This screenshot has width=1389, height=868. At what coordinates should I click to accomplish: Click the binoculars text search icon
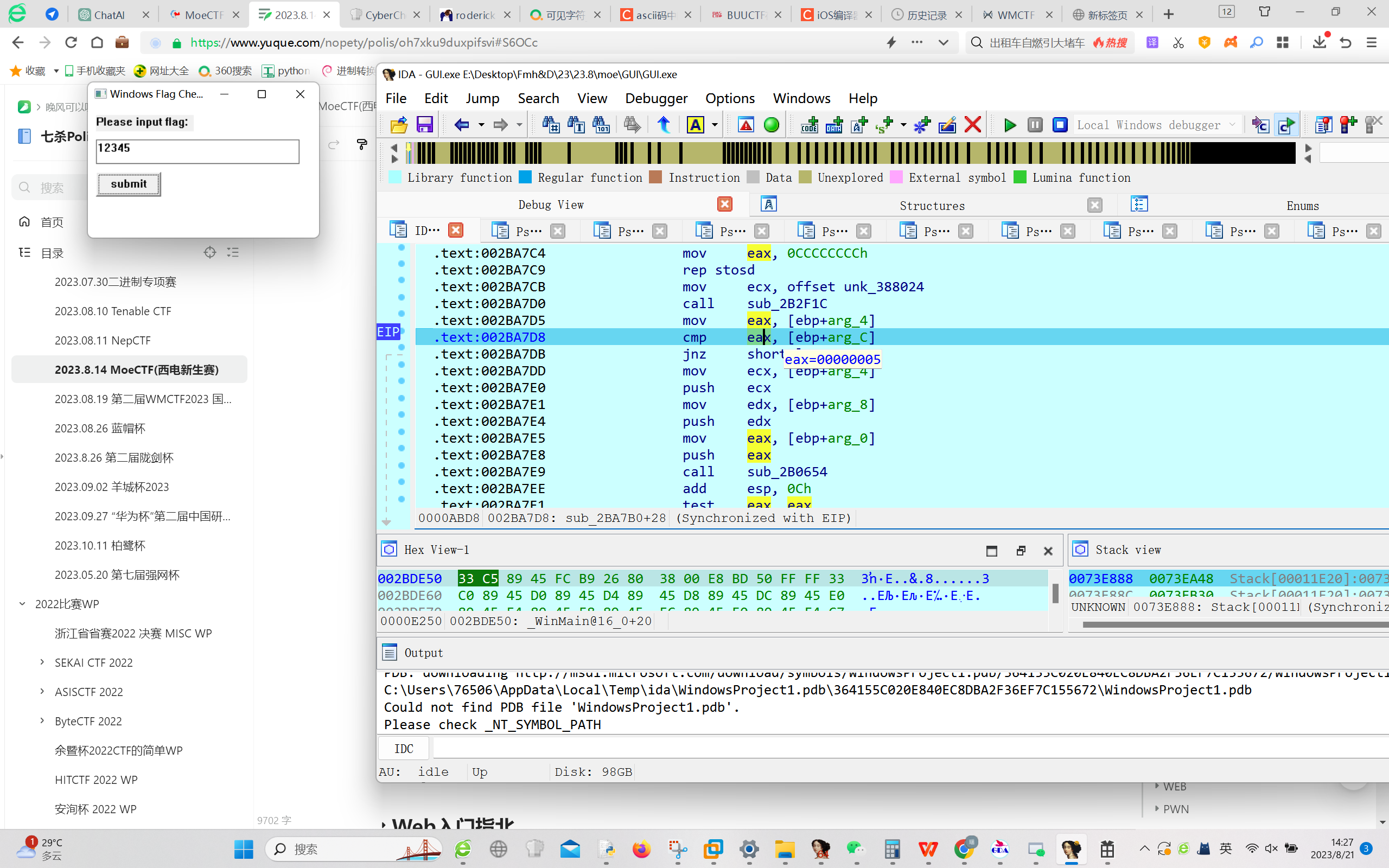576,125
